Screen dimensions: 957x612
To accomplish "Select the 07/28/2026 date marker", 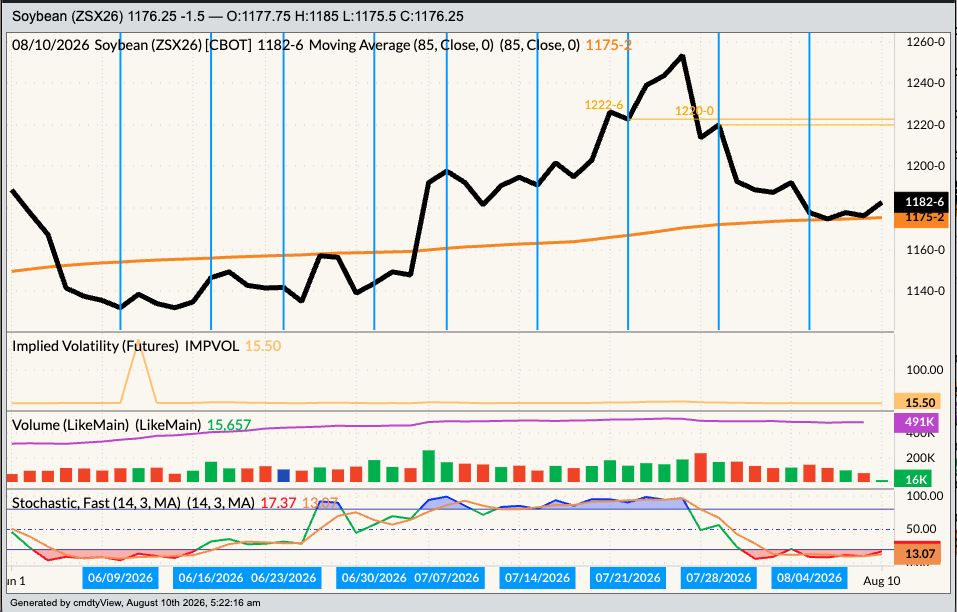I will tap(718, 577).
